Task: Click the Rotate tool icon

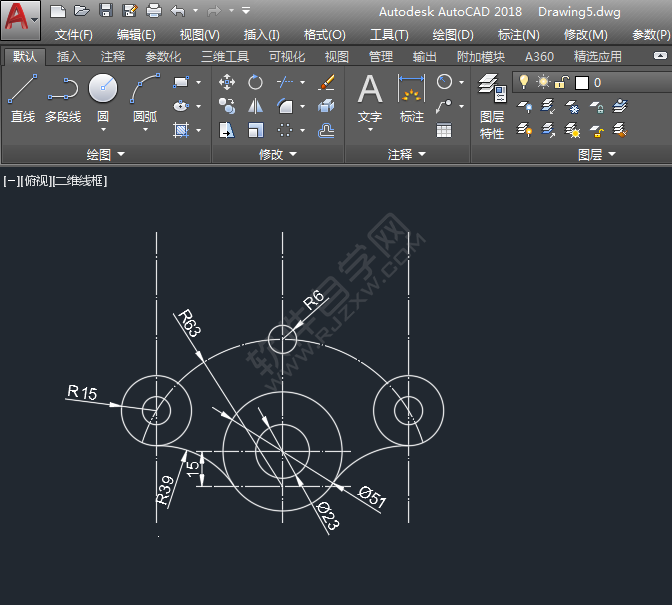Action: coord(256,82)
